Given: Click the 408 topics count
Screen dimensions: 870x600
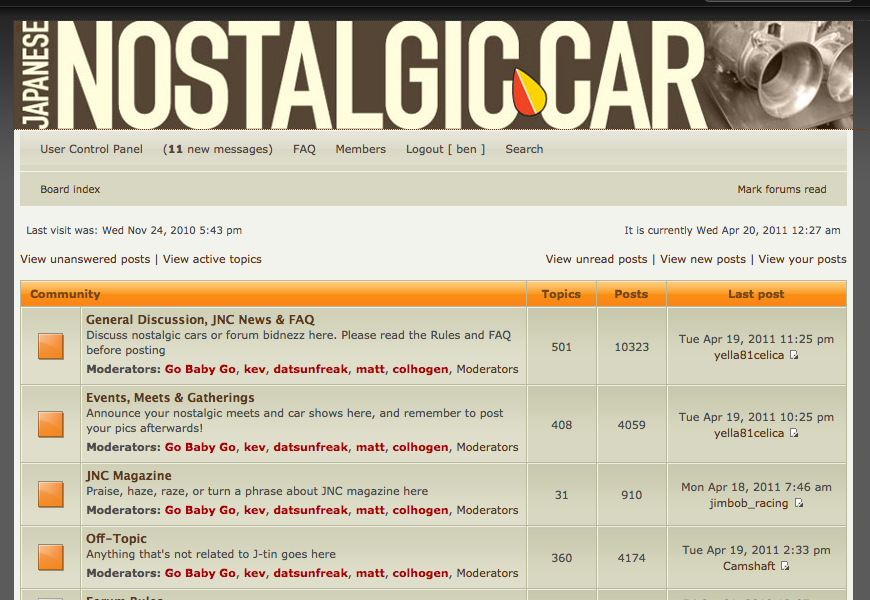Looking at the screenshot, I should (x=562, y=425).
